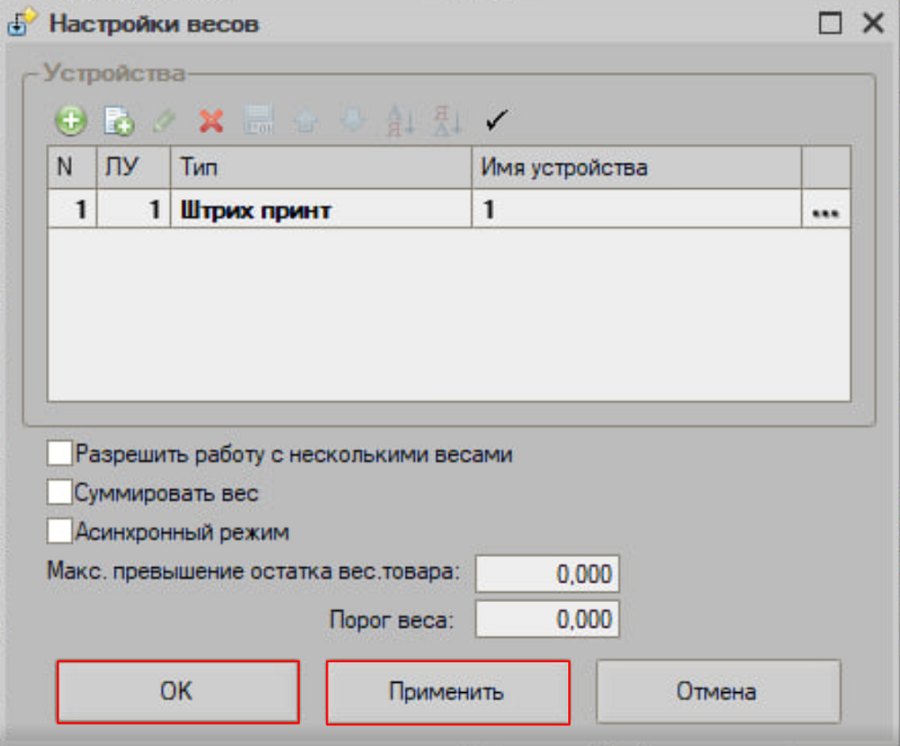This screenshot has height=746, width=900.
Task: Toggle the Суммировать вес checkbox
Action: [x=60, y=492]
